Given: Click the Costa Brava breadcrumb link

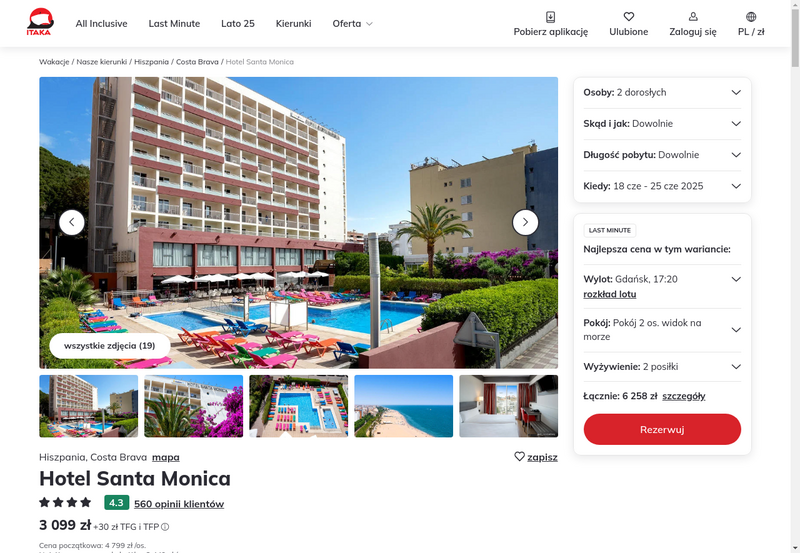Looking at the screenshot, I should (x=197, y=62).
